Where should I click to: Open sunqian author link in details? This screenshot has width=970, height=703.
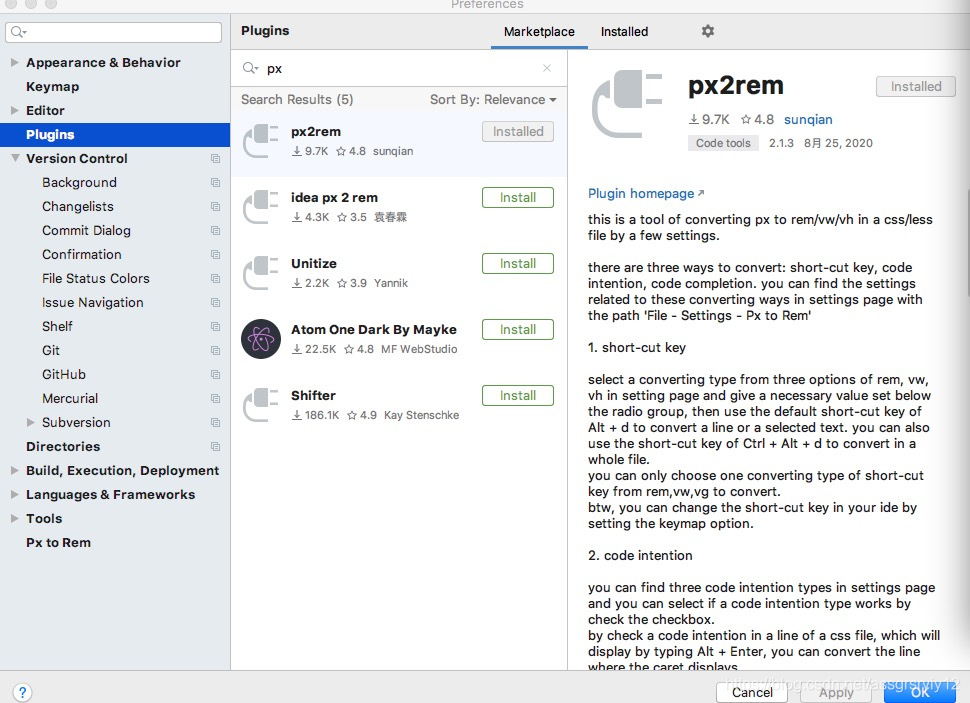[x=808, y=119]
